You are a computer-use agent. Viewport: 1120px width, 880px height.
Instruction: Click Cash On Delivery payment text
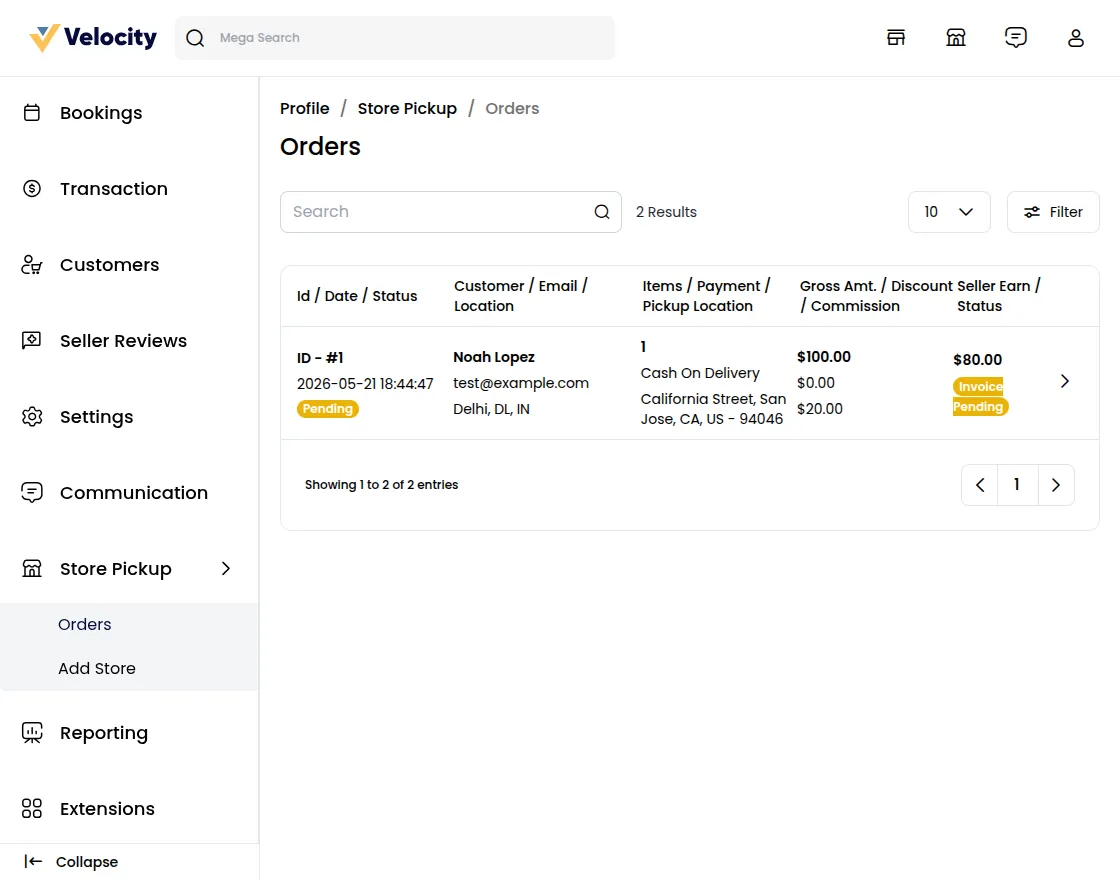tap(700, 373)
